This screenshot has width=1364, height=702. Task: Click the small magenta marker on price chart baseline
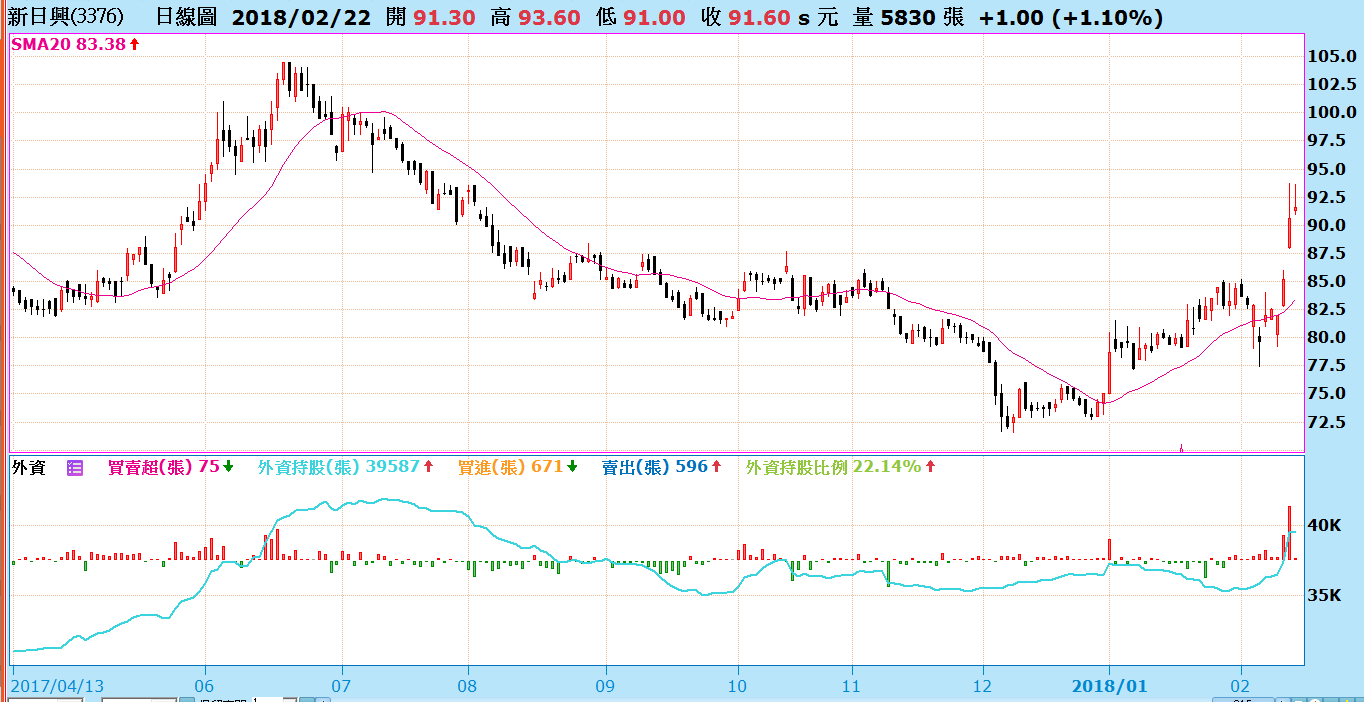(x=1181, y=448)
